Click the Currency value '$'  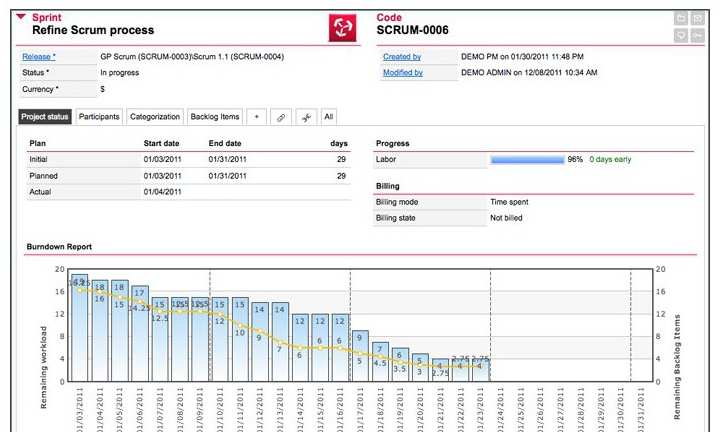tap(103, 89)
